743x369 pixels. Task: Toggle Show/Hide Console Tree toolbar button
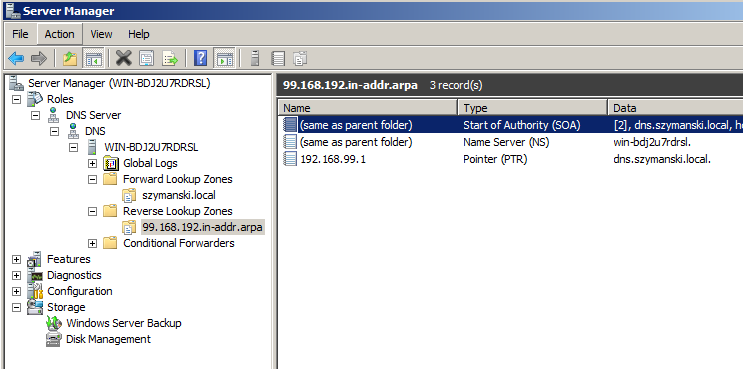(x=93, y=59)
